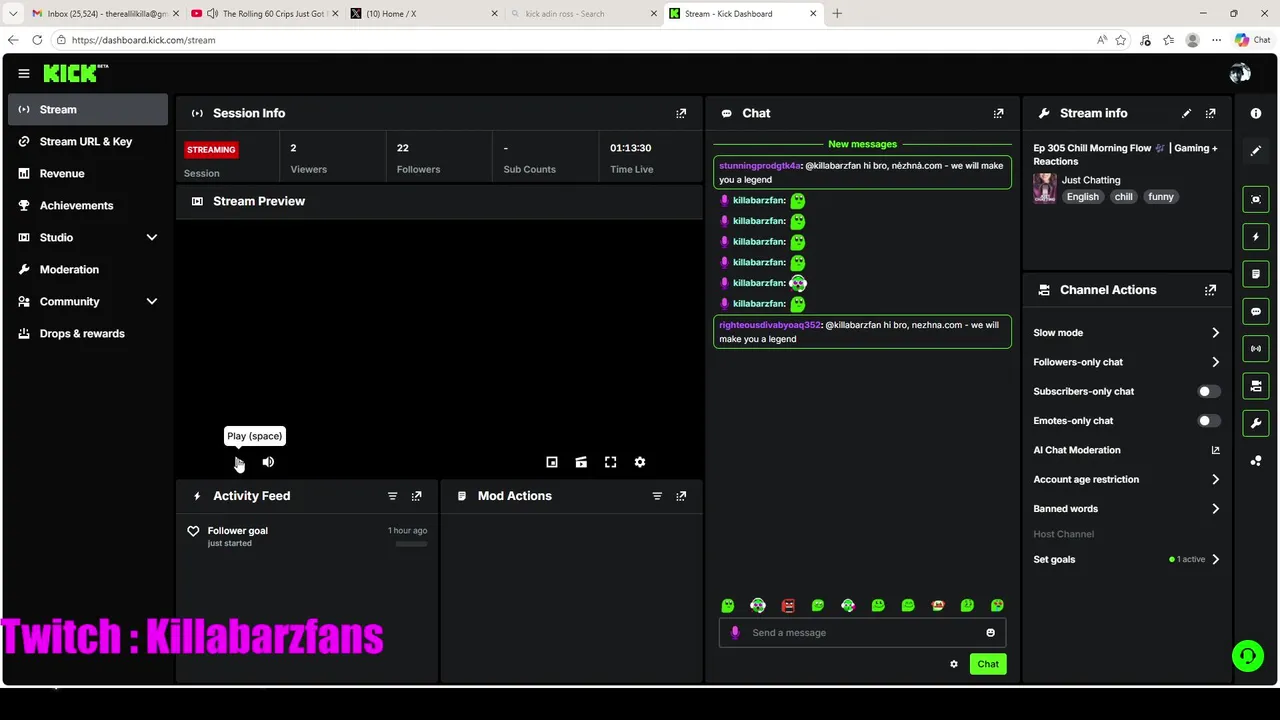The image size is (1280, 720).
Task: Open stream preview player settings gear
Action: [x=640, y=462]
